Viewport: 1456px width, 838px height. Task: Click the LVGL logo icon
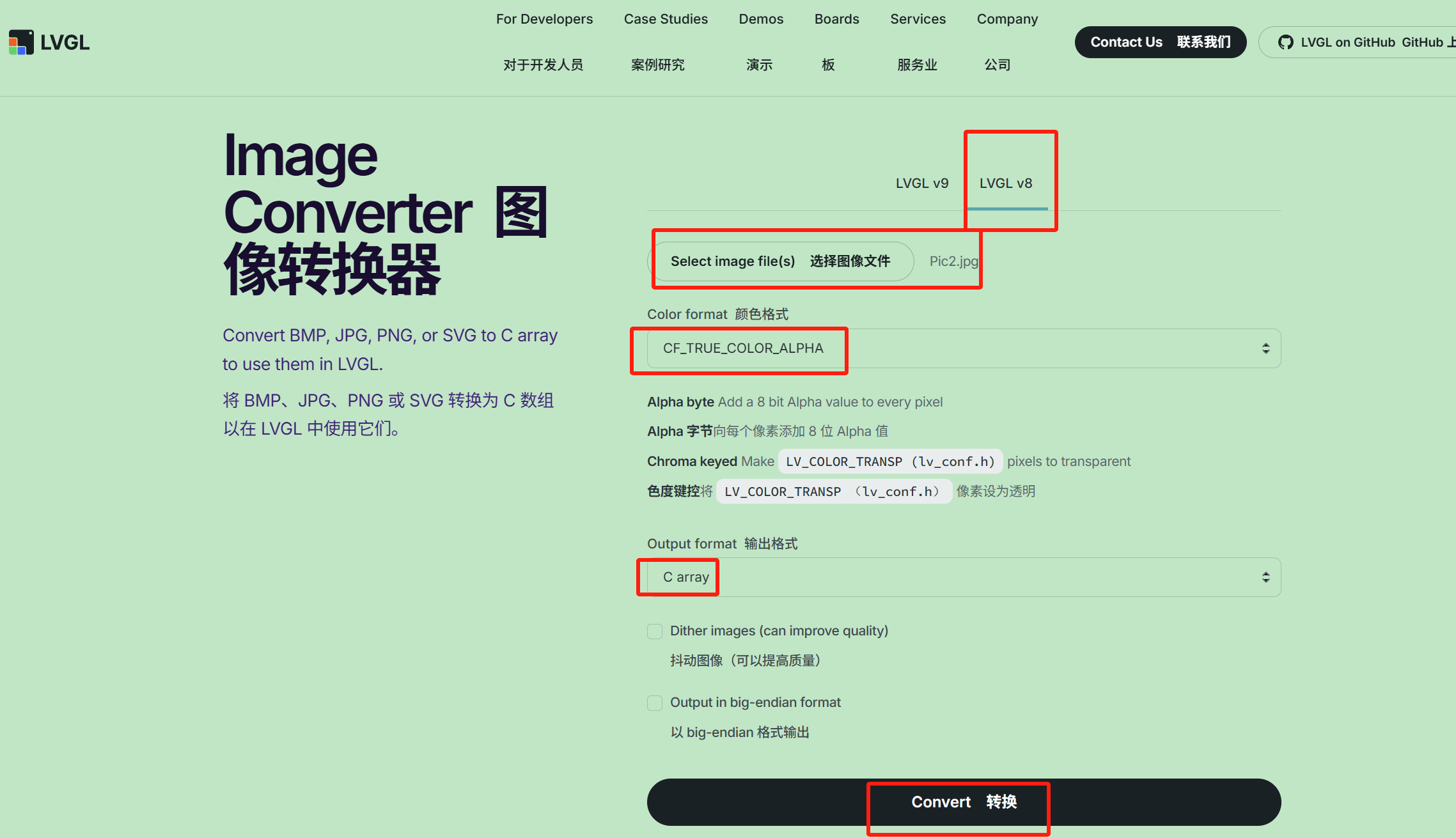(x=21, y=42)
